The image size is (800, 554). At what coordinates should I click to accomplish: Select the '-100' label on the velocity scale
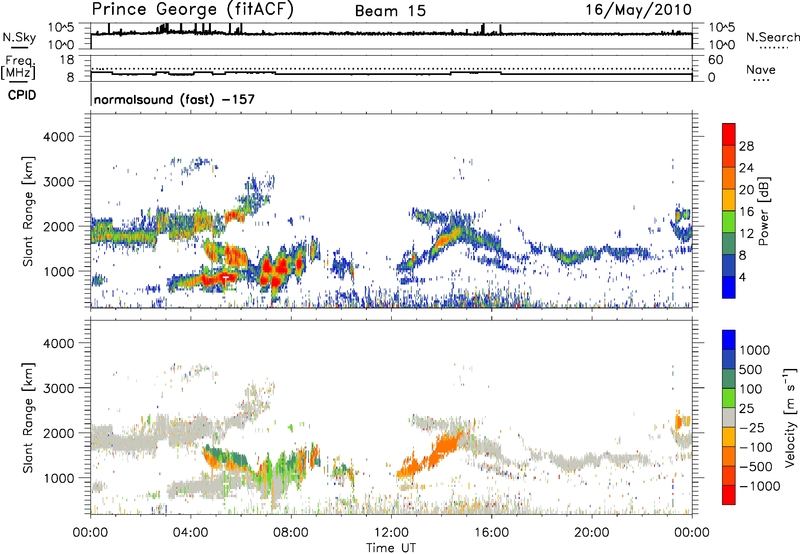coord(756,447)
